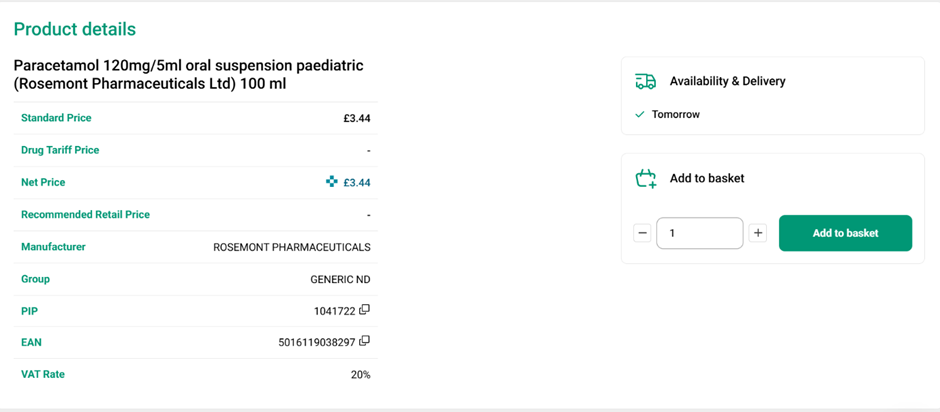940x412 pixels.
Task: Click the Standard Price label
Action: coord(56,118)
